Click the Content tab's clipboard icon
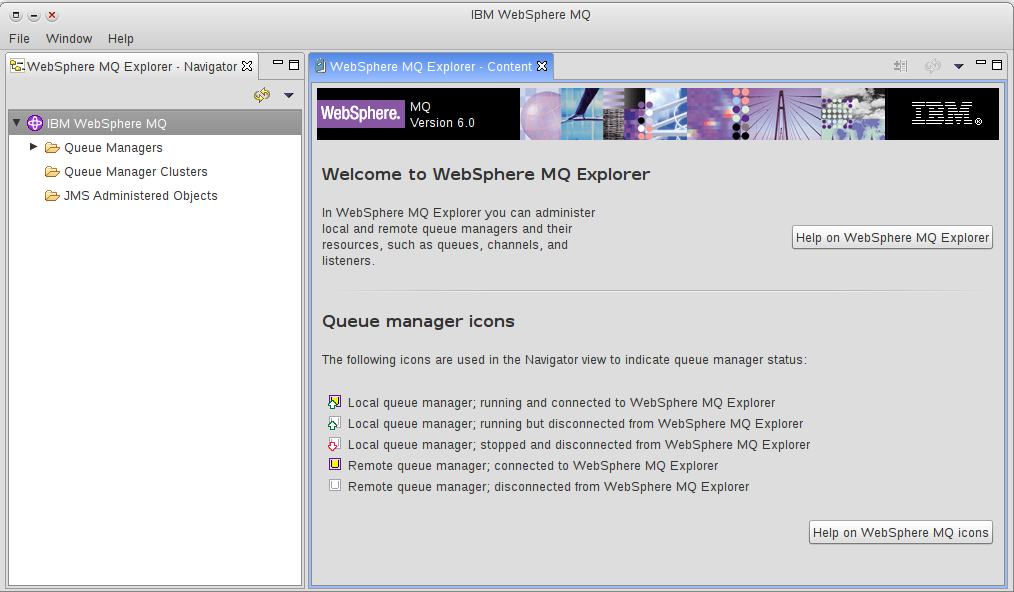This screenshot has width=1014, height=592. [320, 66]
